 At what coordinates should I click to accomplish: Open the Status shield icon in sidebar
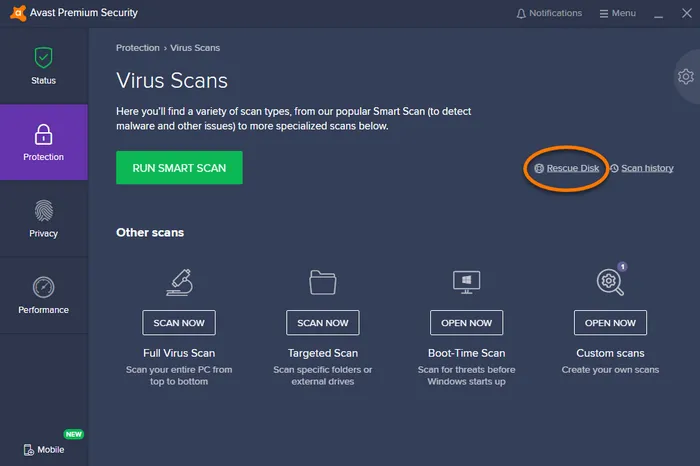43,58
